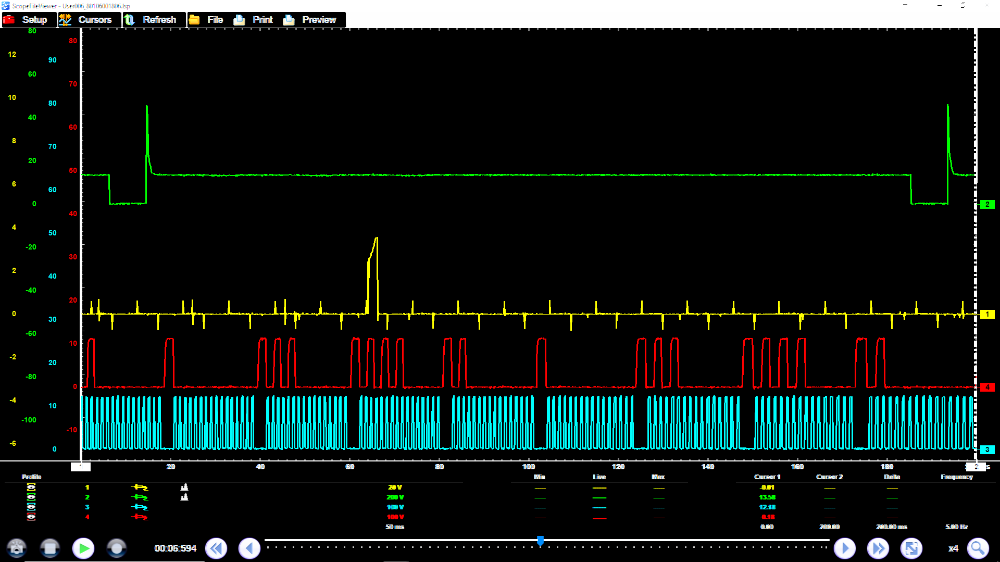Image resolution: width=1000 pixels, height=562 pixels.
Task: Hide the green channel 2 trace
Action: click(x=30, y=497)
